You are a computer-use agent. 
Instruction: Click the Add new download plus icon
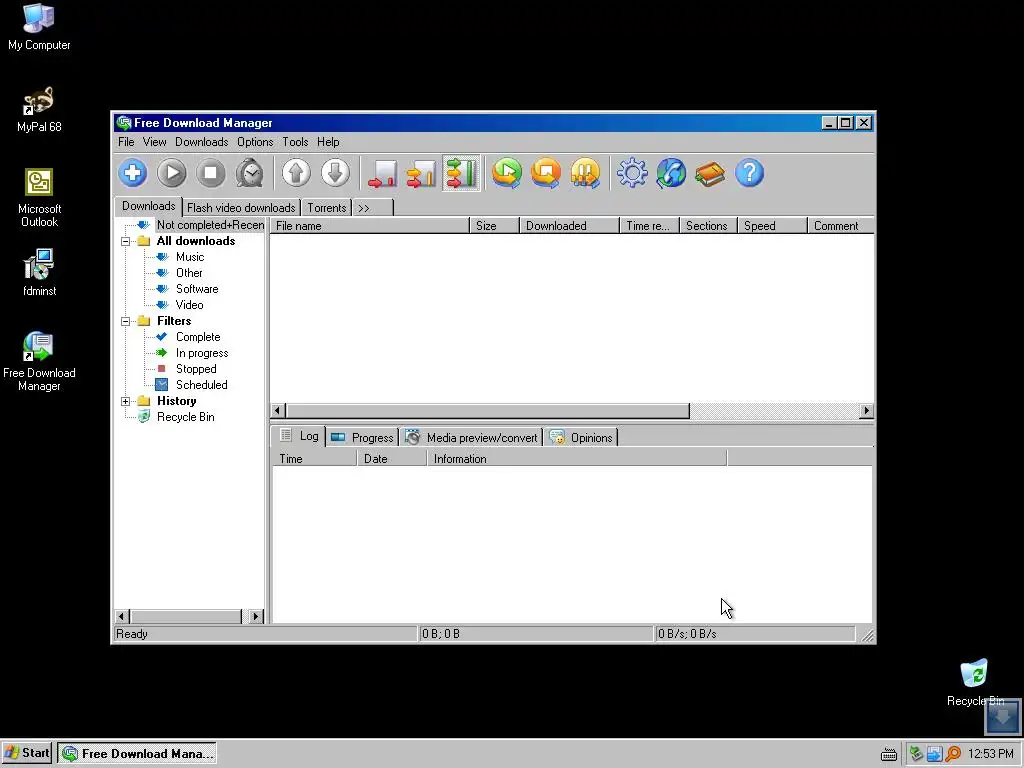coord(133,173)
